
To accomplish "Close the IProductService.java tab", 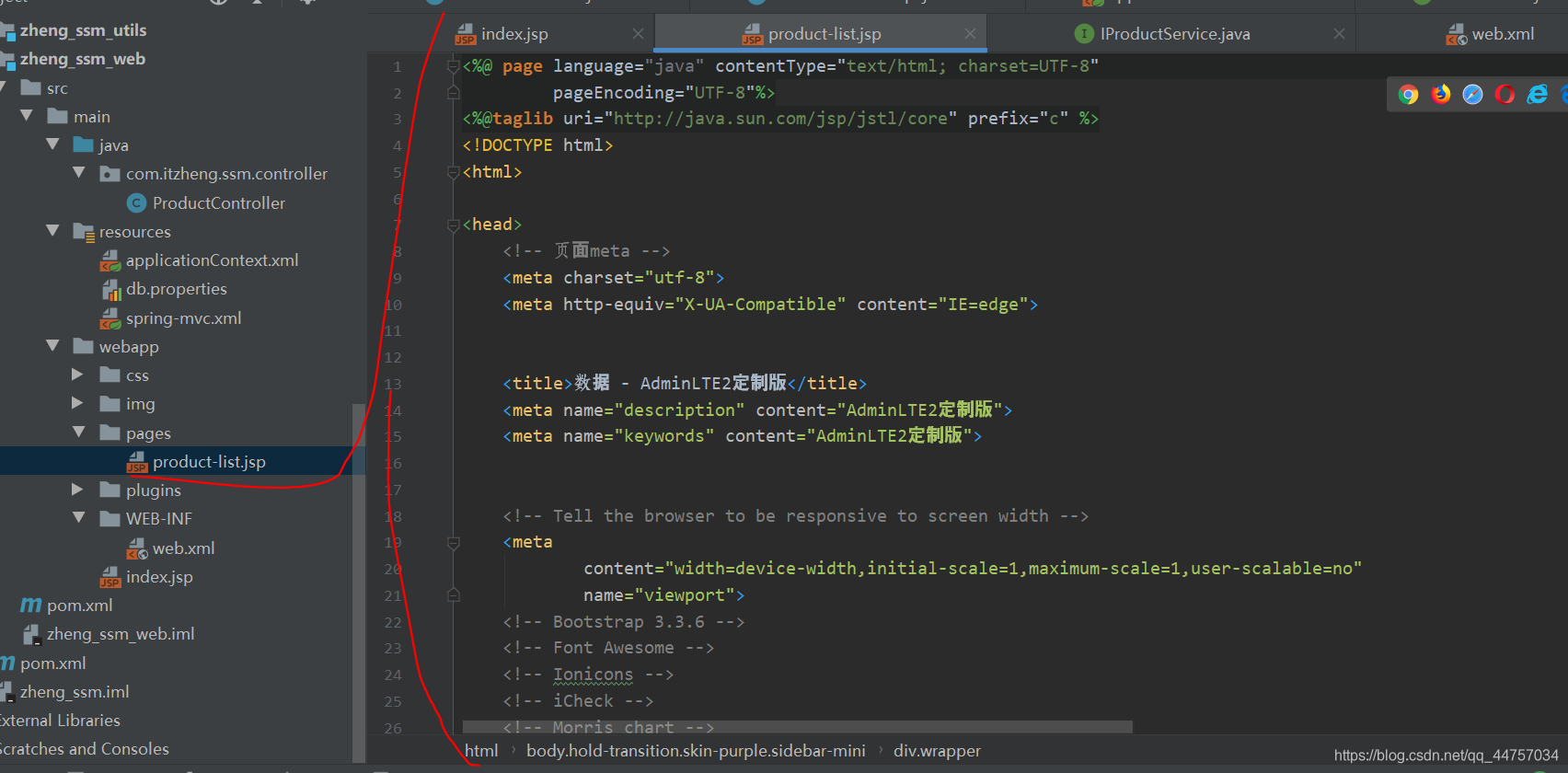I will pos(1339,34).
